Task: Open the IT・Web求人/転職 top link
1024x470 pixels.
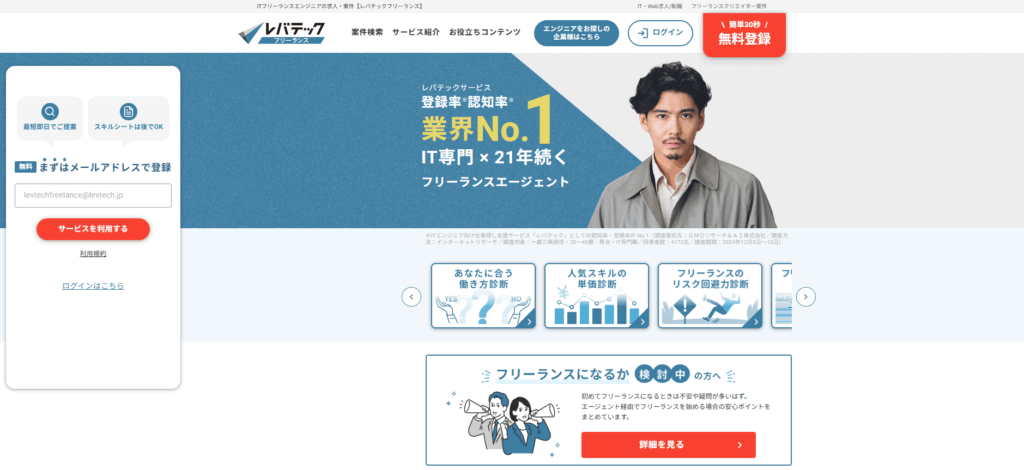Action: 660,6
